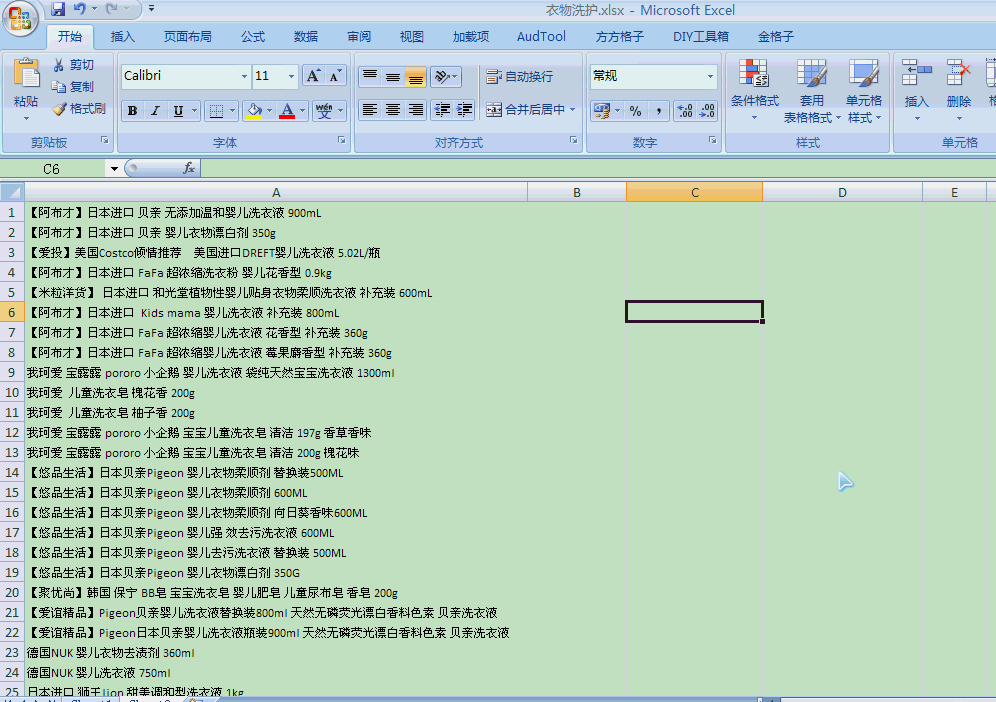
Task: Click the Save icon in quick access toolbar
Action: click(x=58, y=10)
